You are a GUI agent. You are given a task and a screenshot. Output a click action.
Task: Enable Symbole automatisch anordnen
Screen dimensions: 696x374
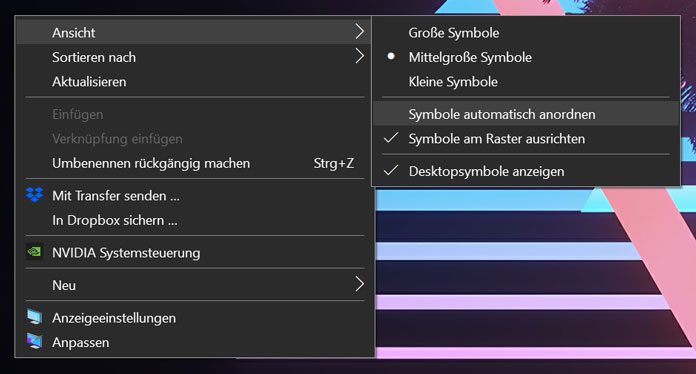[x=526, y=114]
